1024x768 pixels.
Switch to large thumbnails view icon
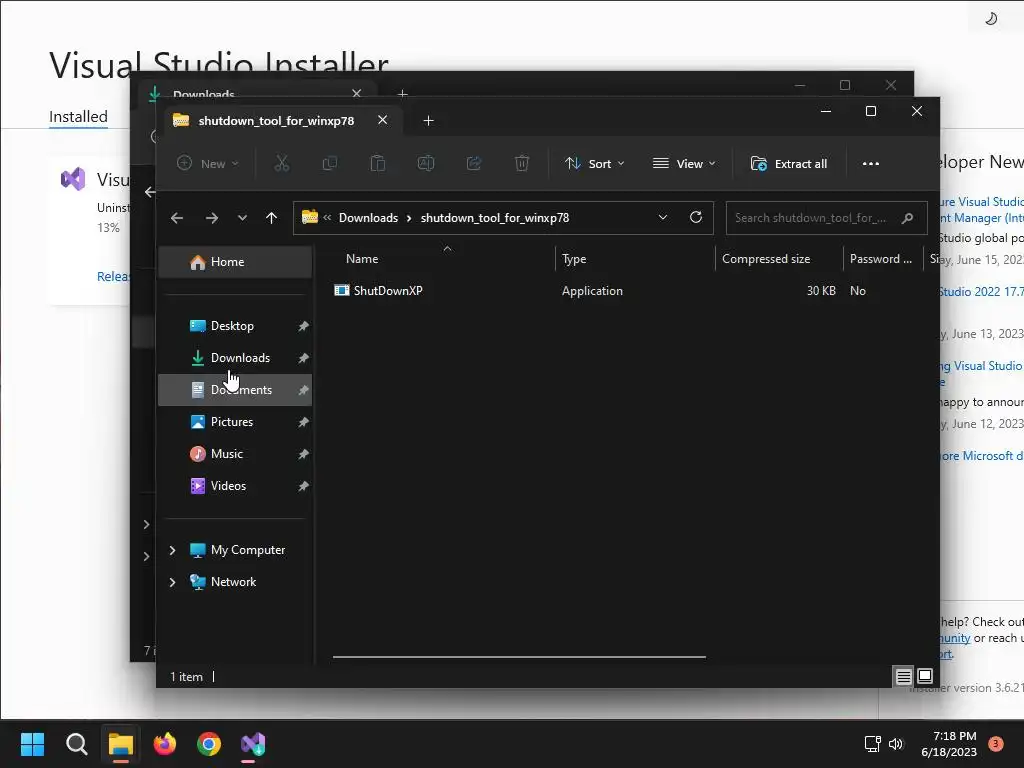925,676
